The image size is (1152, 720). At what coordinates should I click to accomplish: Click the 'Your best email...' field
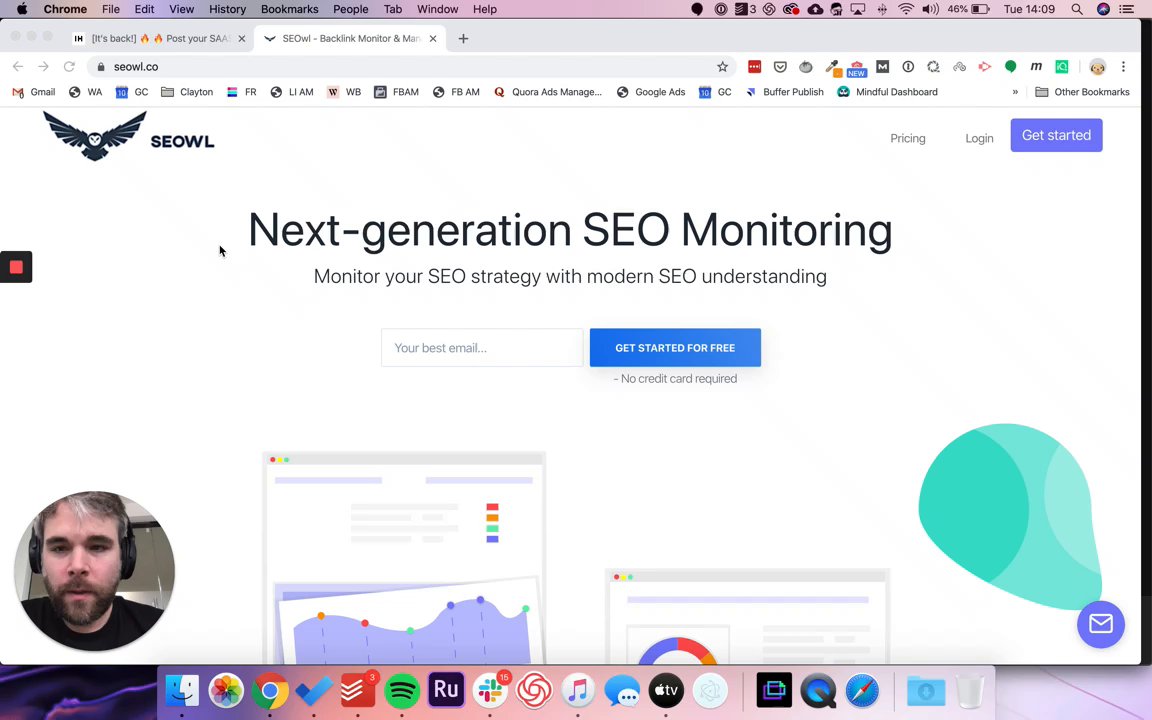tap(482, 348)
